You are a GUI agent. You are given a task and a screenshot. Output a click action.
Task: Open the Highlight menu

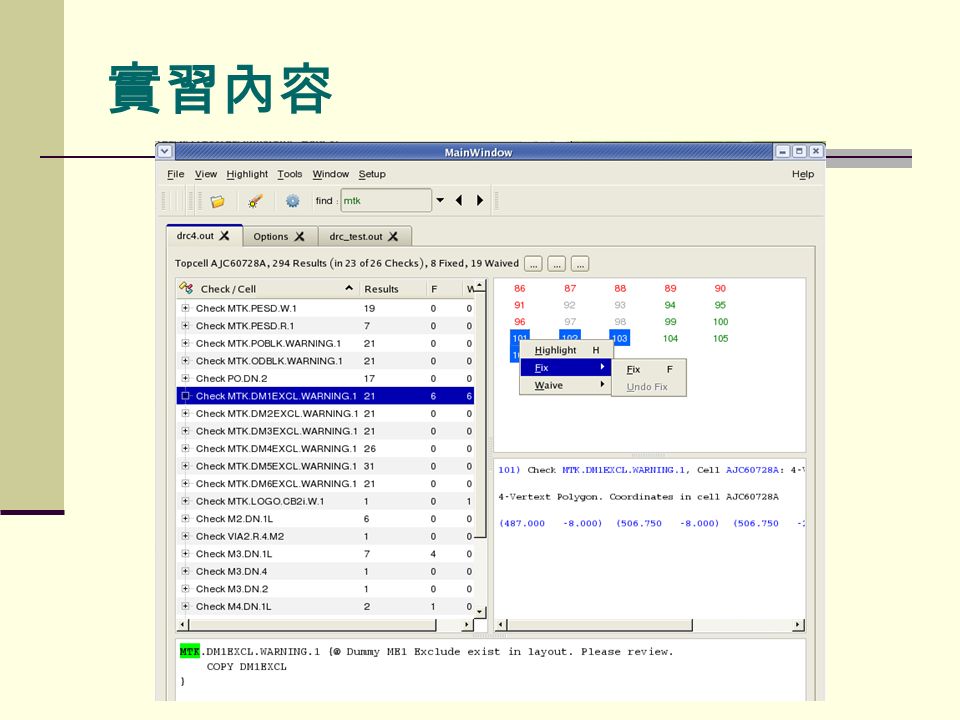click(247, 174)
